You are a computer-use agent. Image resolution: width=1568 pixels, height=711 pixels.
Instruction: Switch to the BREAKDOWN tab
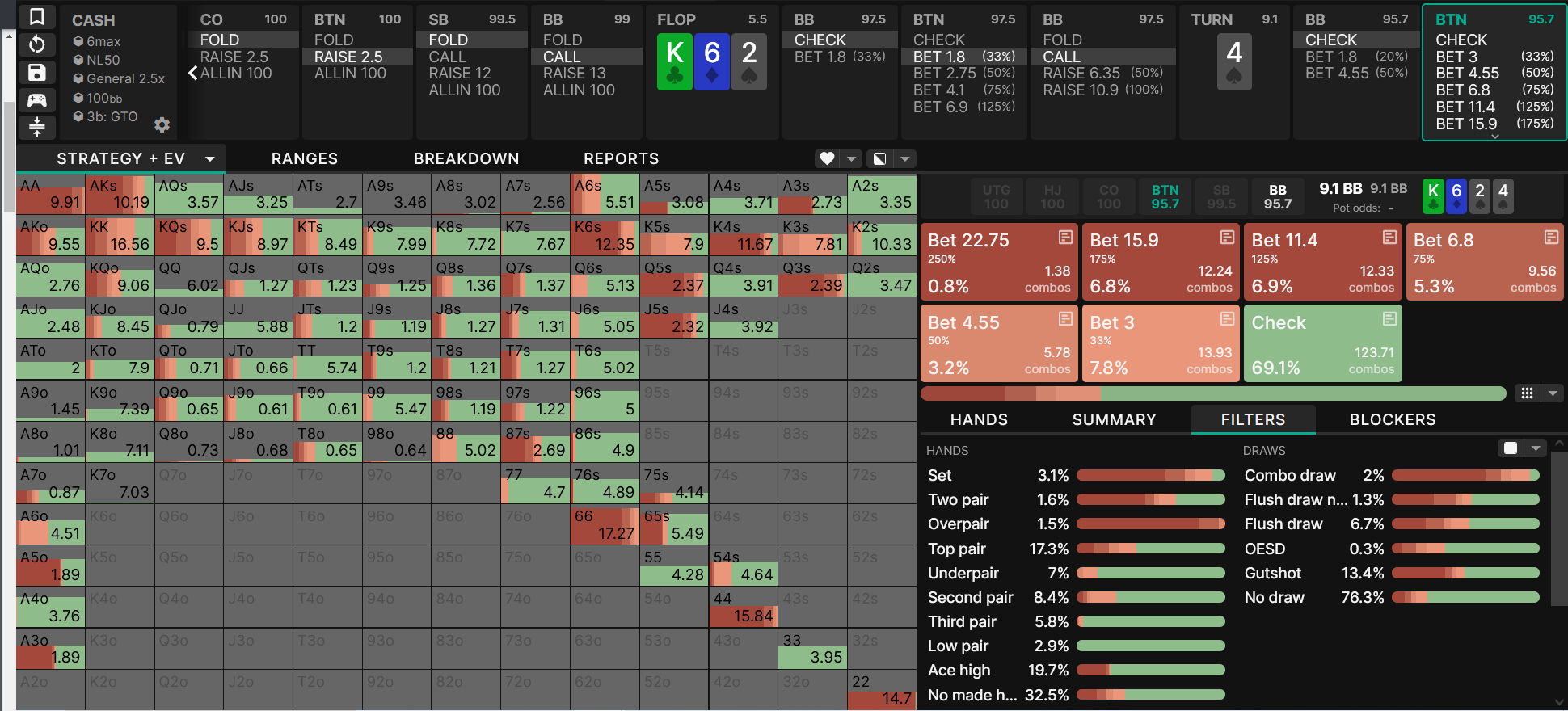click(x=466, y=158)
